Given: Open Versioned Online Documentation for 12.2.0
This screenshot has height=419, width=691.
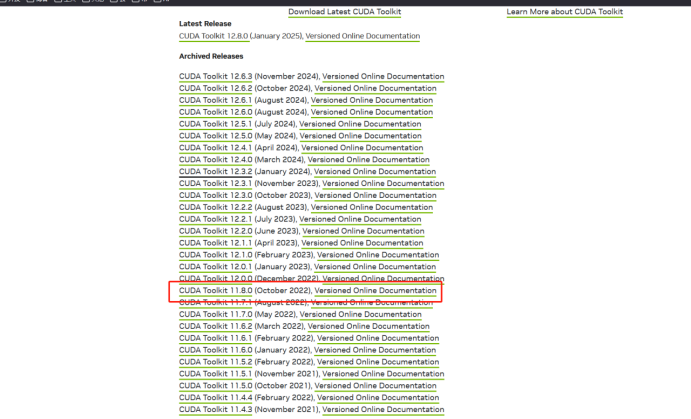Looking at the screenshot, I should click(363, 231).
